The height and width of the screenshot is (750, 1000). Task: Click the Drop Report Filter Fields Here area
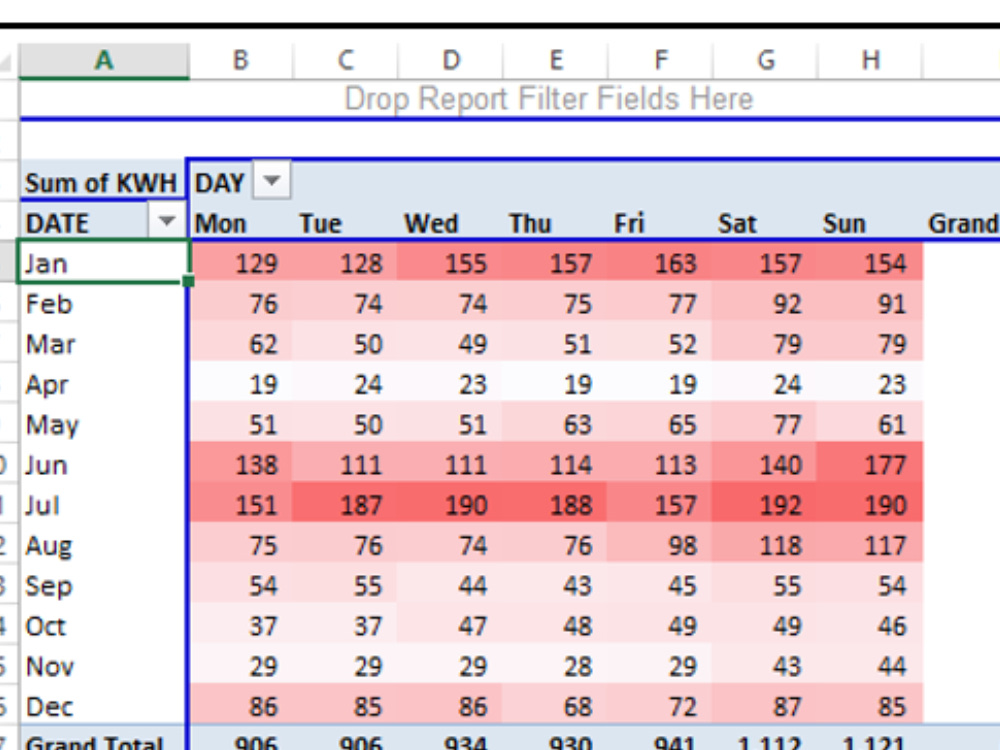point(548,99)
